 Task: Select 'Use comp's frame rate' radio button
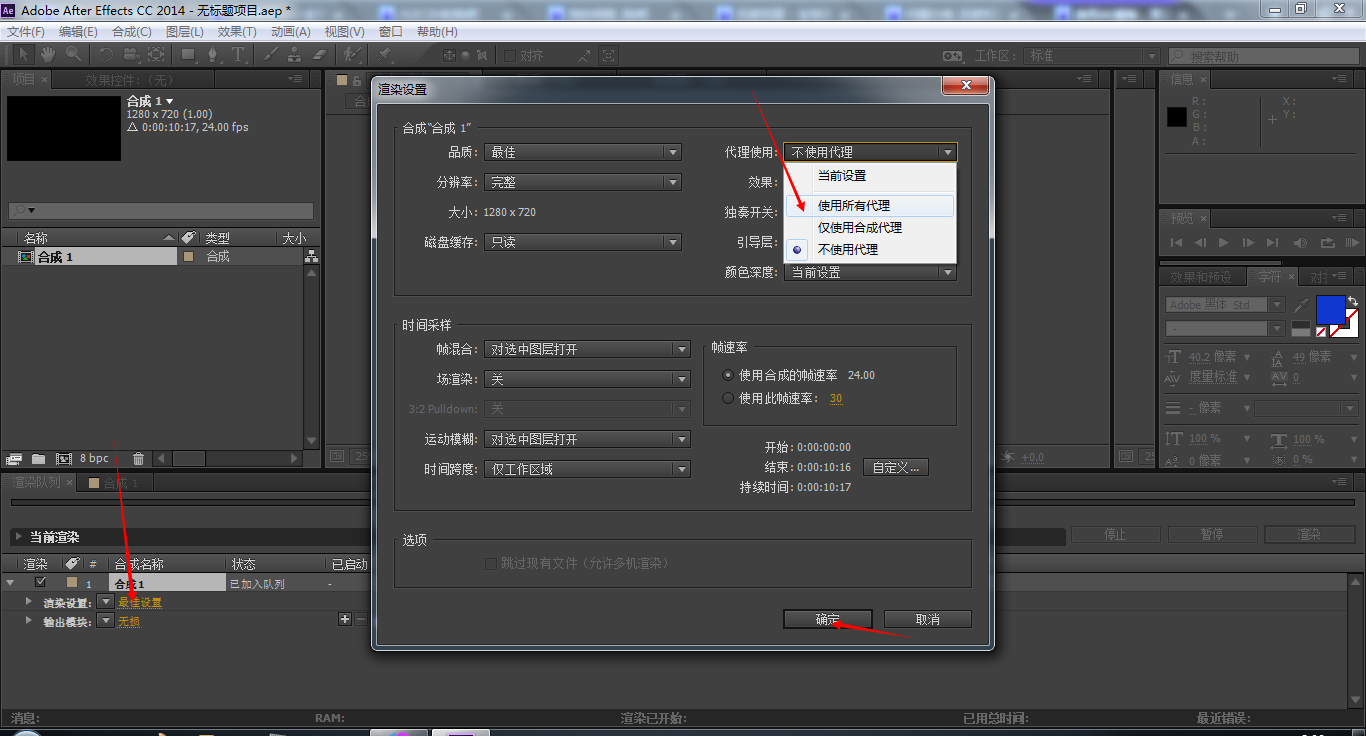[728, 375]
